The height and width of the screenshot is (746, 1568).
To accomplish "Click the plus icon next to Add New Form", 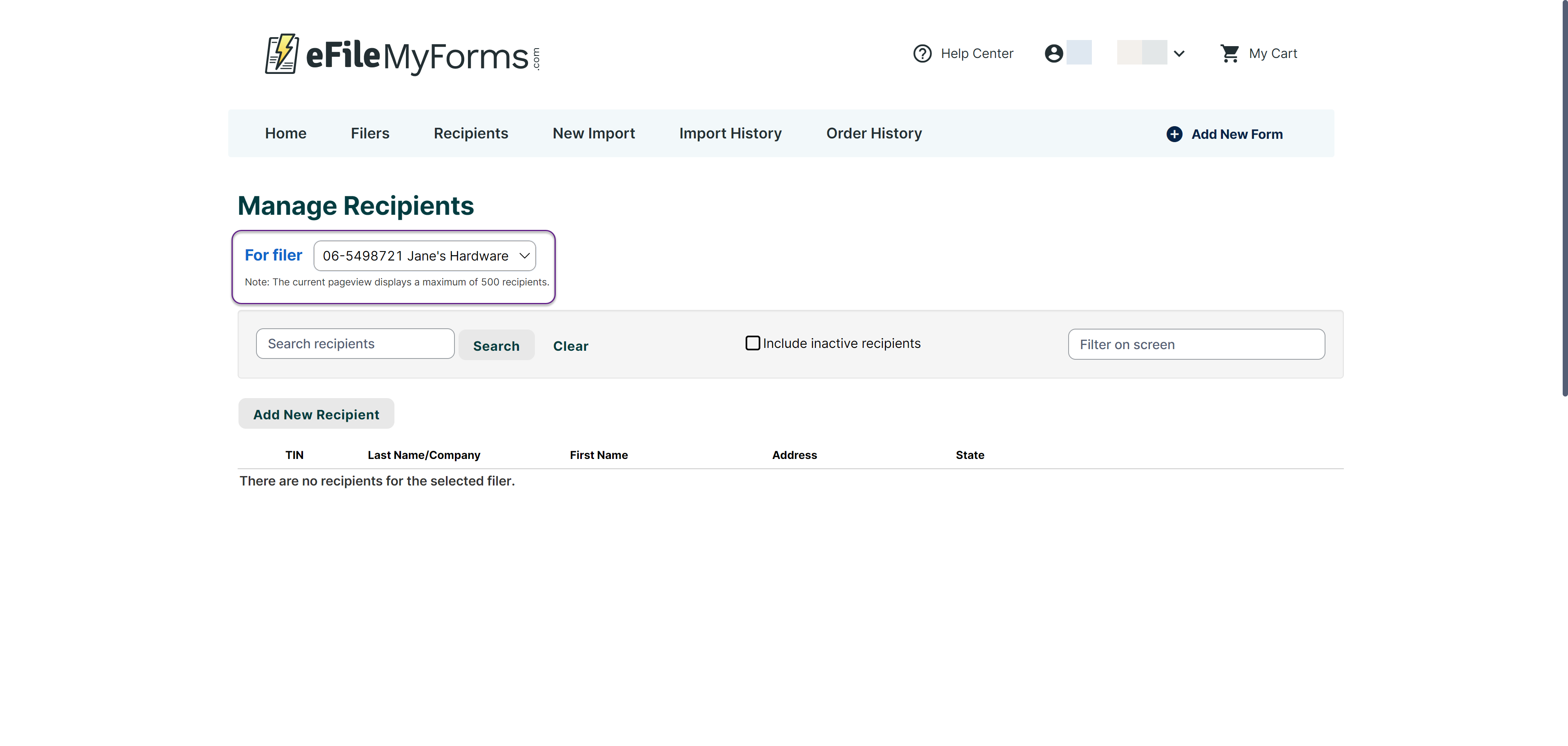I will (1175, 134).
